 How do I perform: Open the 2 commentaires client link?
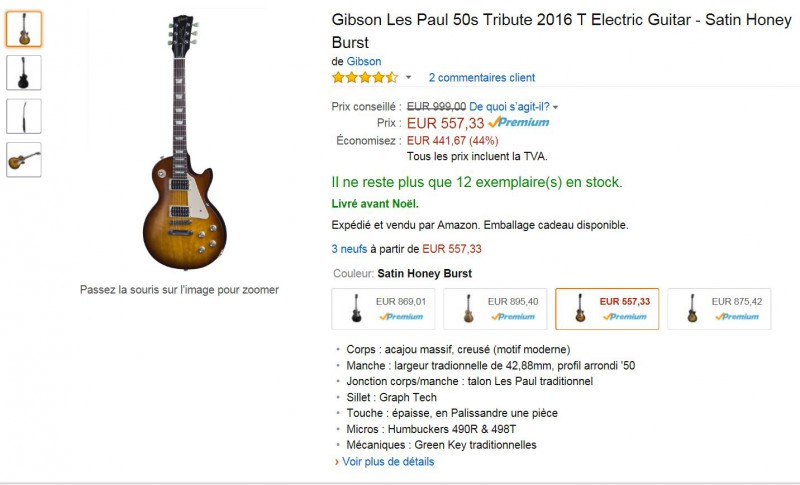pyautogui.click(x=481, y=77)
